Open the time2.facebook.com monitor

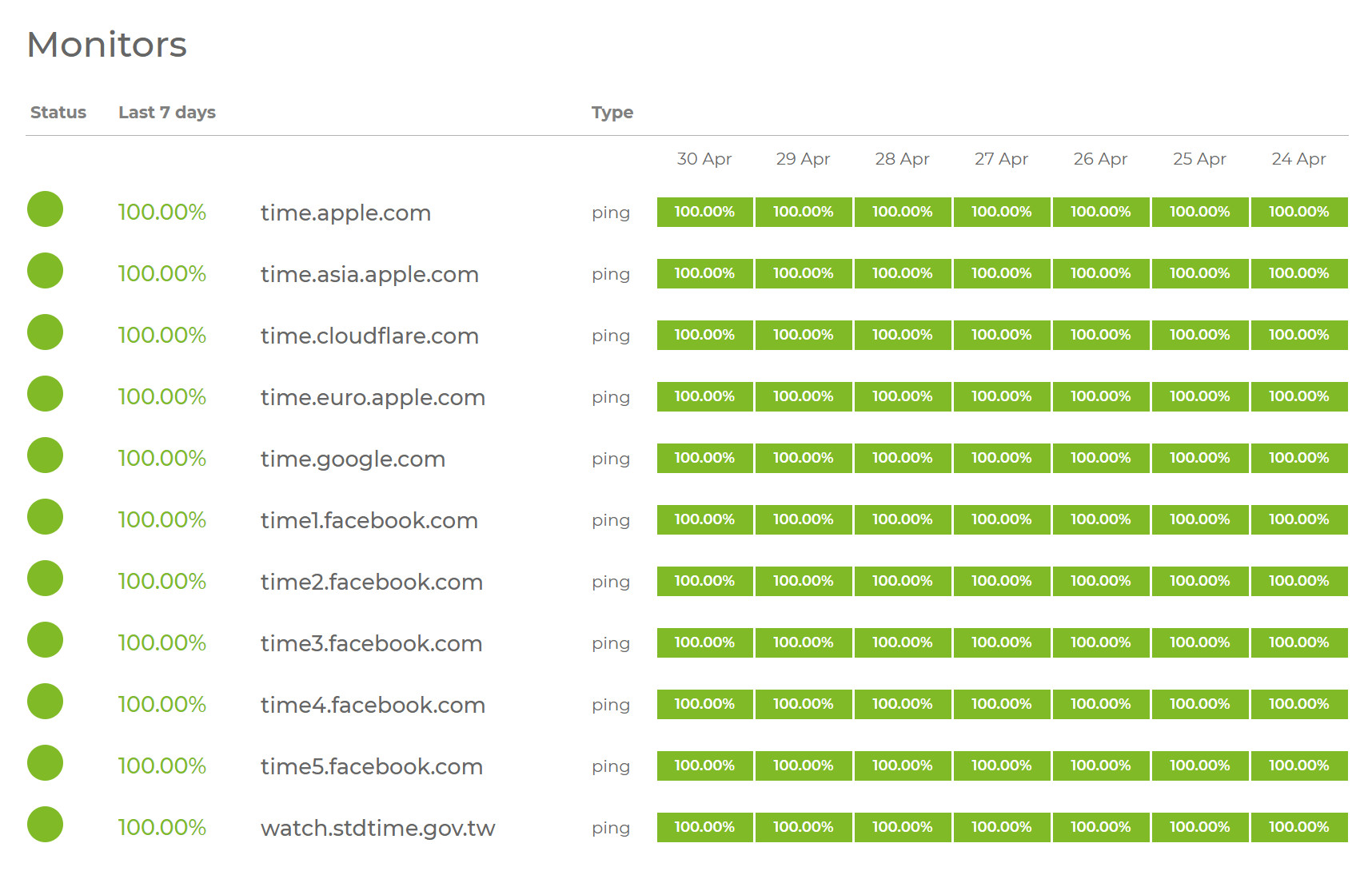pos(372,583)
